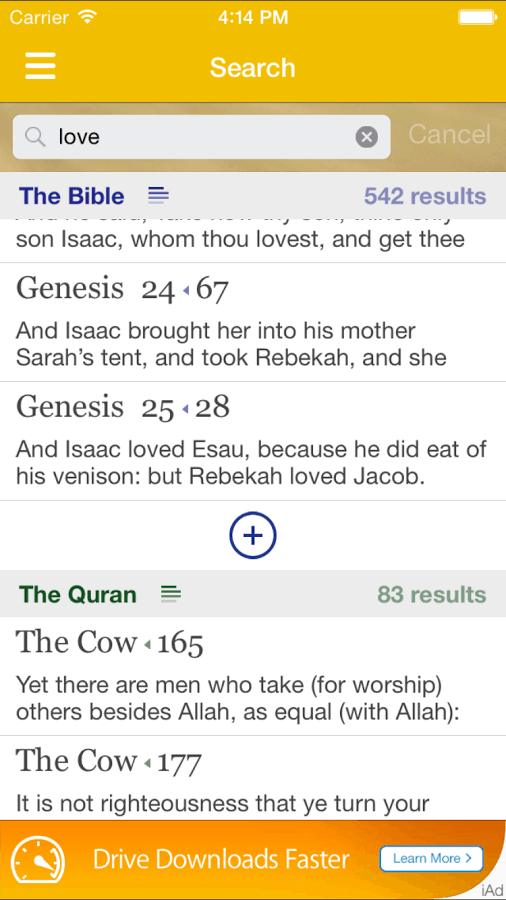The height and width of the screenshot is (900, 506).
Task: Open the hamburger menu
Action: [x=40, y=66]
